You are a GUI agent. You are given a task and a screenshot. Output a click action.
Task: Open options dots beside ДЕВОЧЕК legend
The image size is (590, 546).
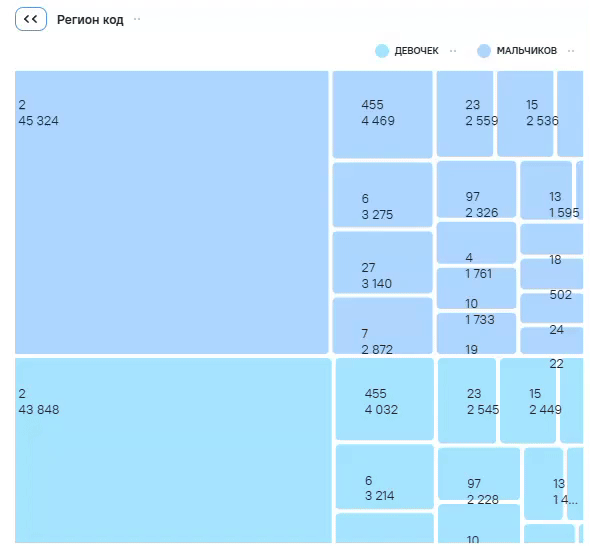point(453,51)
